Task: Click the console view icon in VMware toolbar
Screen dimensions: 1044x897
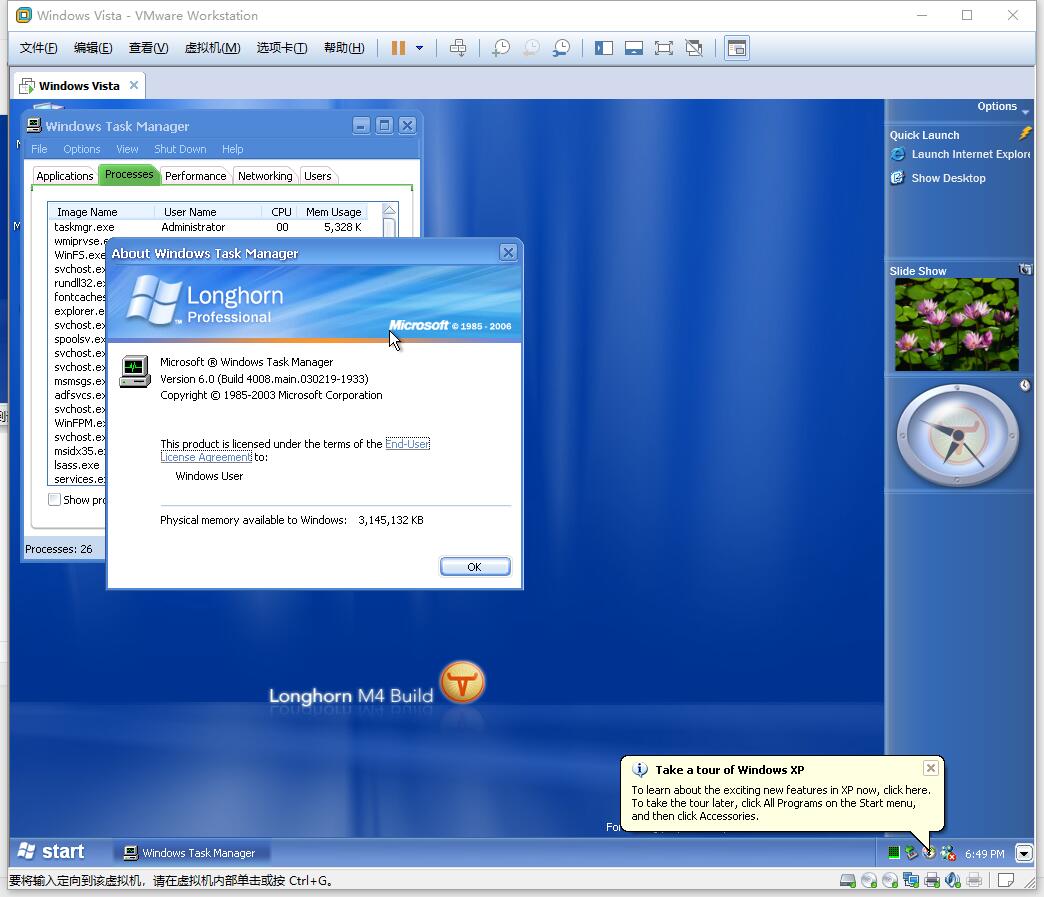Action: 736,48
